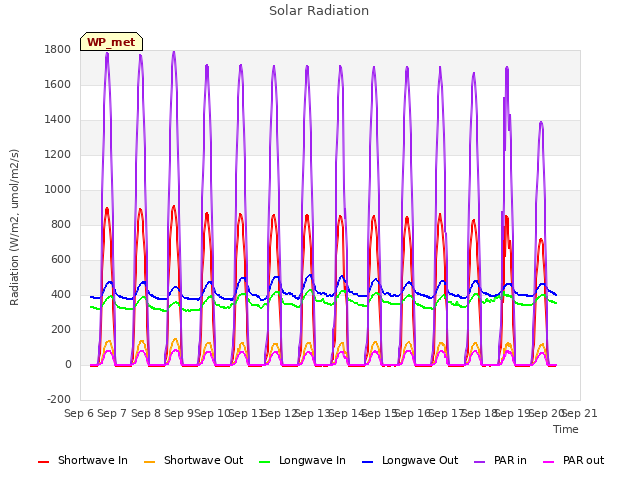Click the 1200 y-axis tick label
This screenshot has width=640, height=480.
pos(58,155)
